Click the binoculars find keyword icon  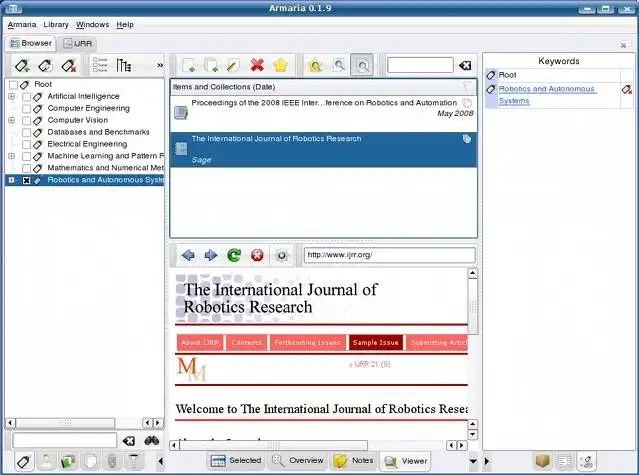(x=152, y=440)
